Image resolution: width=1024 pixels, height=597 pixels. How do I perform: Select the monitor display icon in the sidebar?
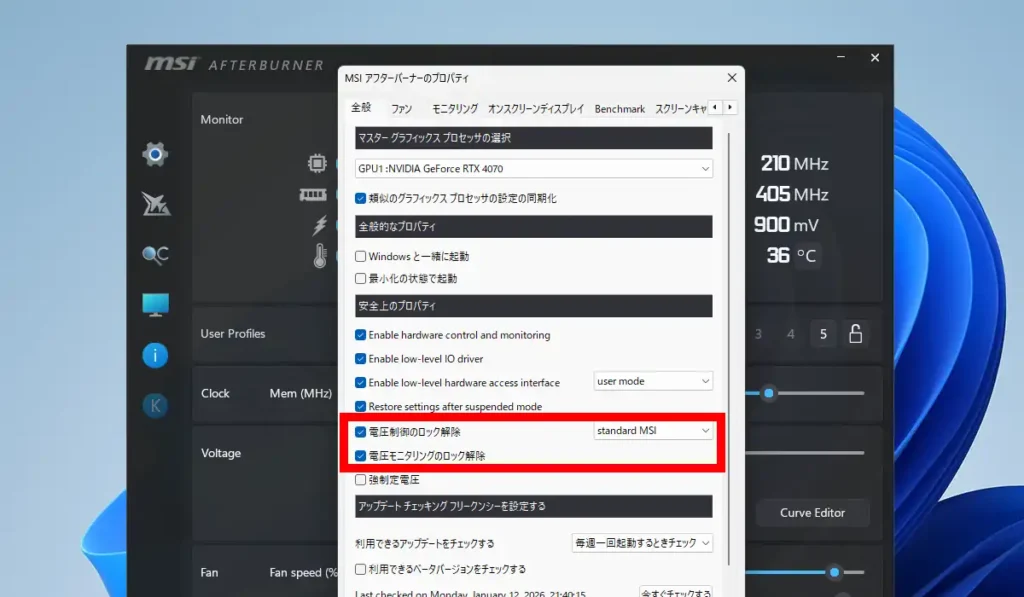(x=154, y=305)
